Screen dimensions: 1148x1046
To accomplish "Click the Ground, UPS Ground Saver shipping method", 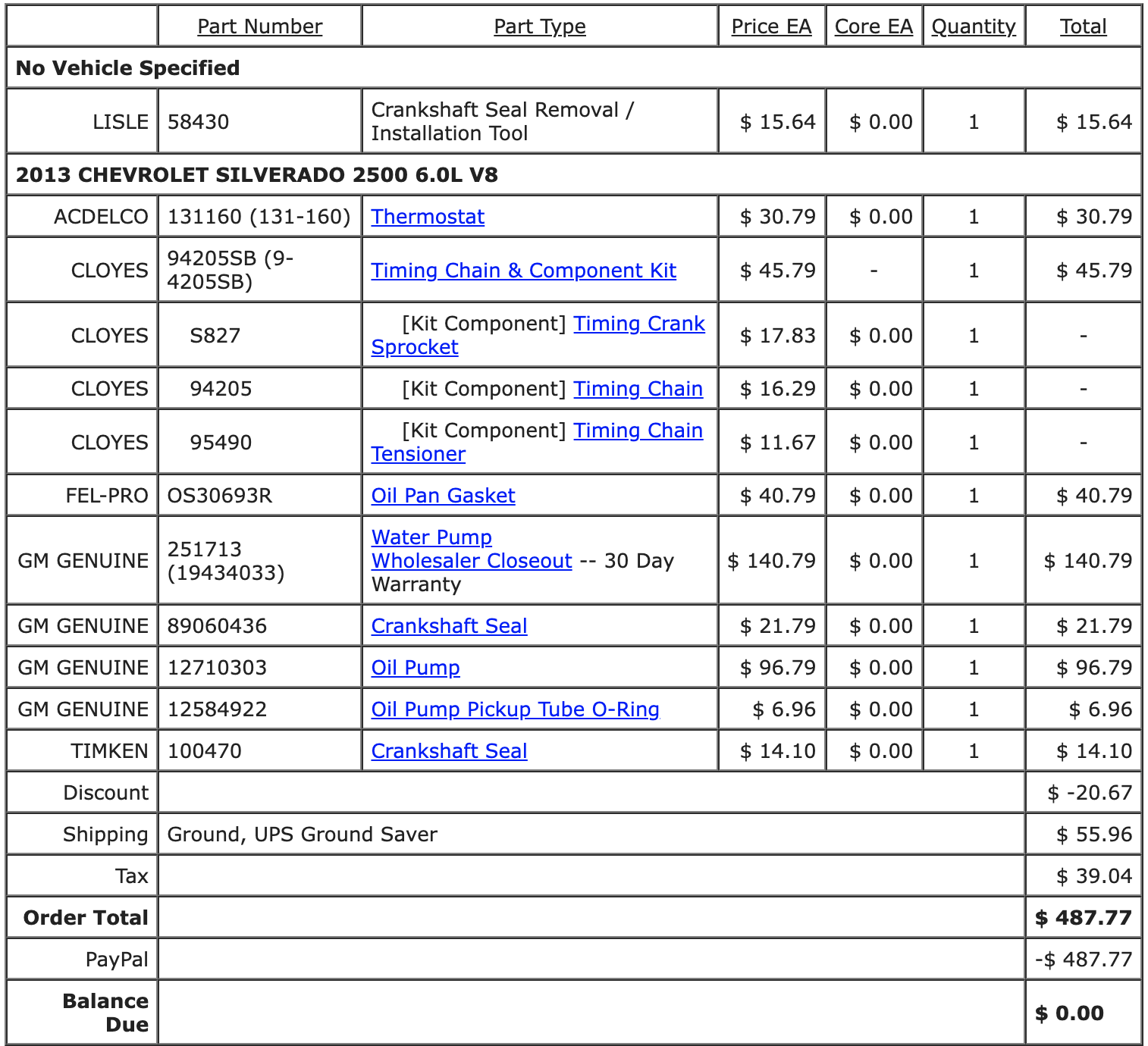I will coord(303,835).
